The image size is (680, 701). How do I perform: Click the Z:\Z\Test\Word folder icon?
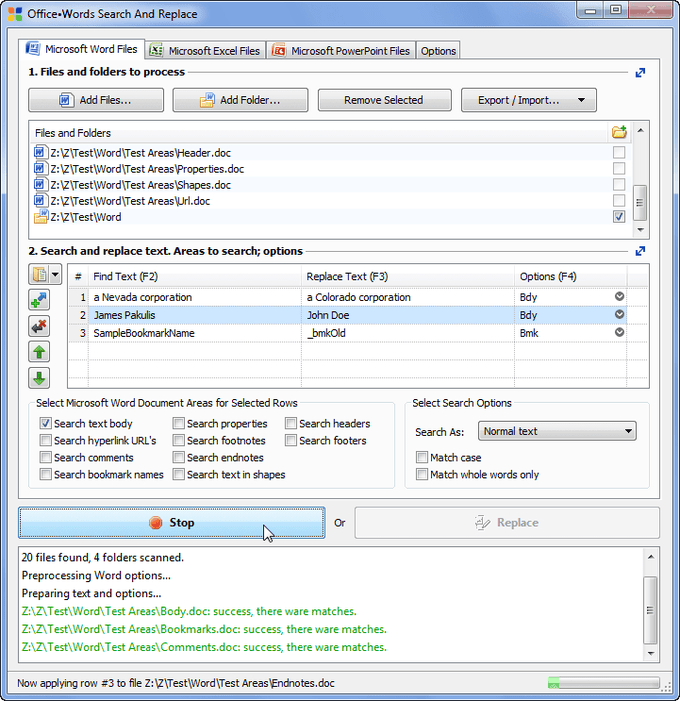41,217
